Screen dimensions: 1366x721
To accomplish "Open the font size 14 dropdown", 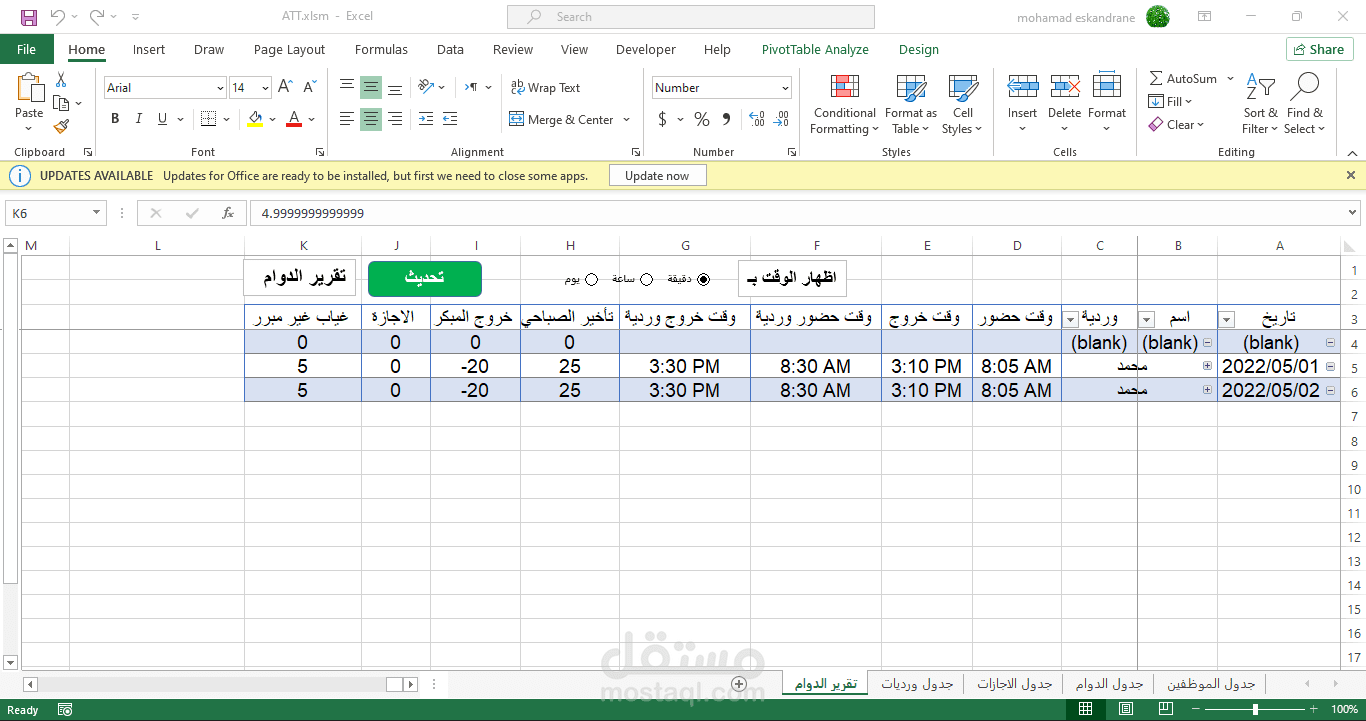I will click(x=264, y=88).
